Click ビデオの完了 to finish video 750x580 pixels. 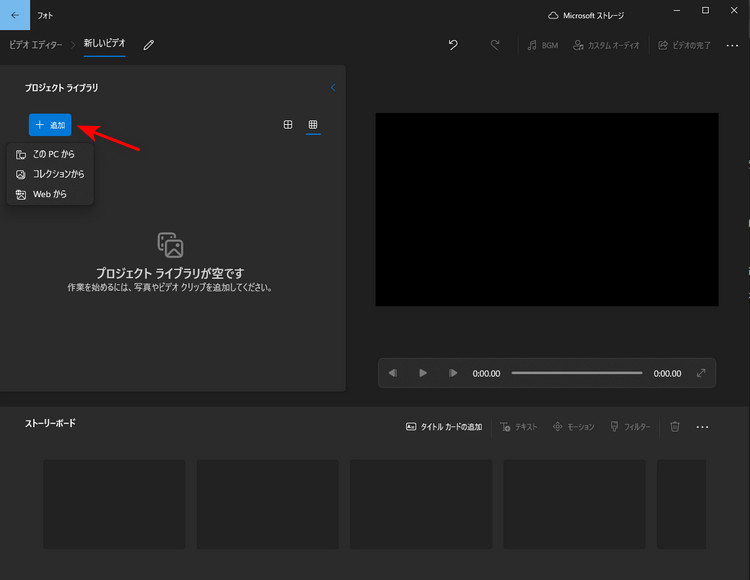(684, 45)
